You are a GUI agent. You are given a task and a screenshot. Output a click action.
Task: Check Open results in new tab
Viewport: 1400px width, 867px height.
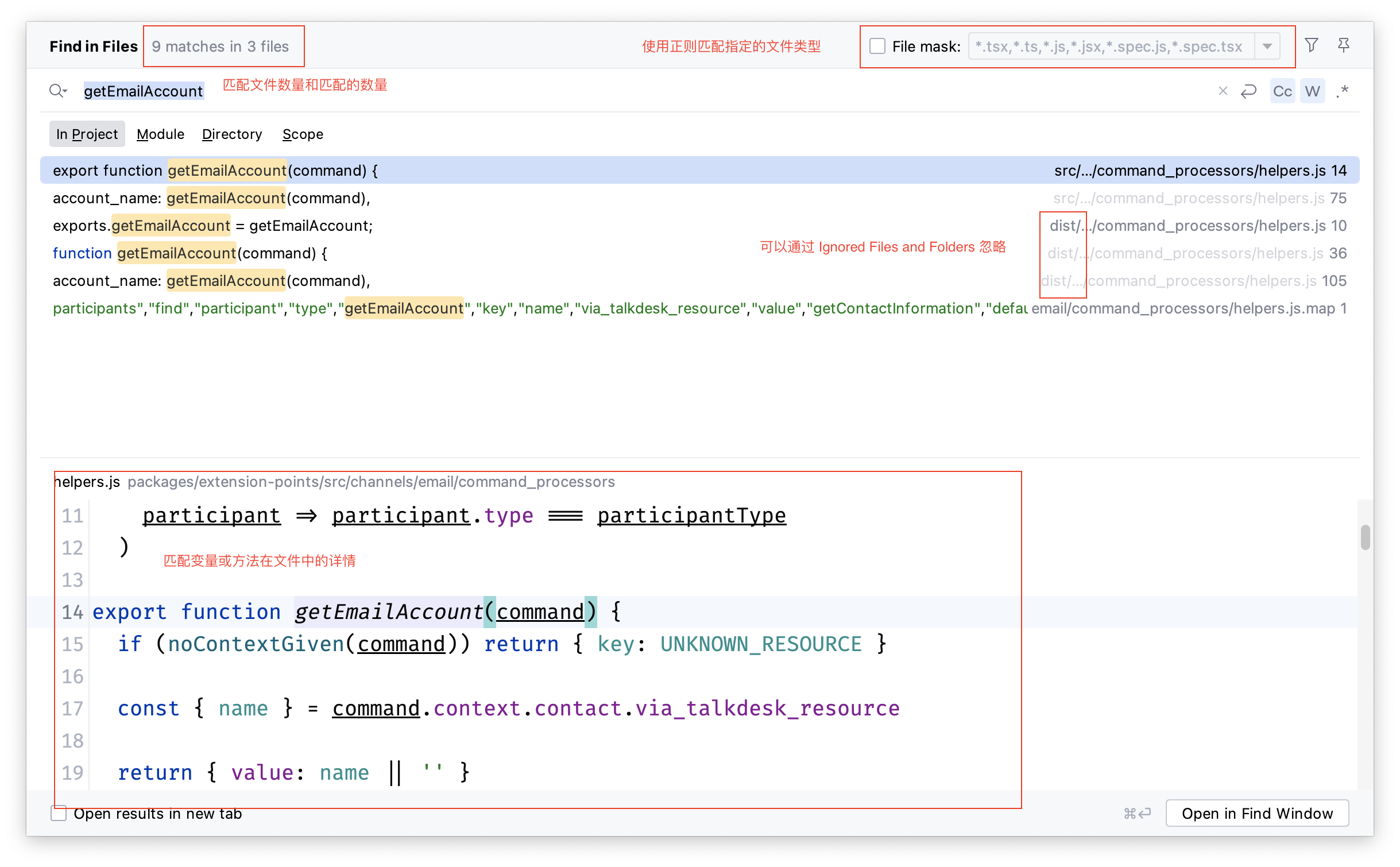pos(59,813)
